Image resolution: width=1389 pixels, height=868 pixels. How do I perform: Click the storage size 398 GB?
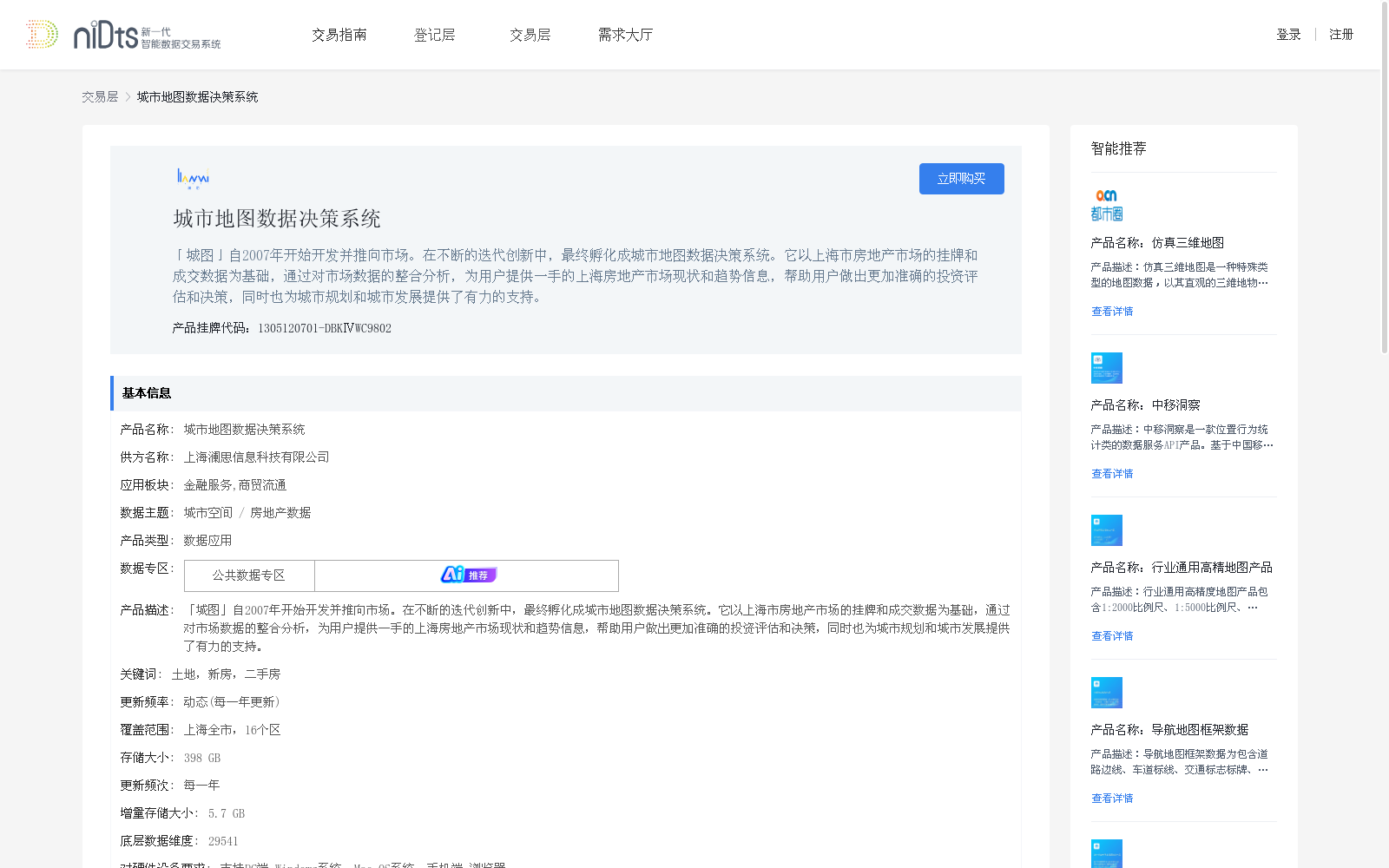[202, 758]
